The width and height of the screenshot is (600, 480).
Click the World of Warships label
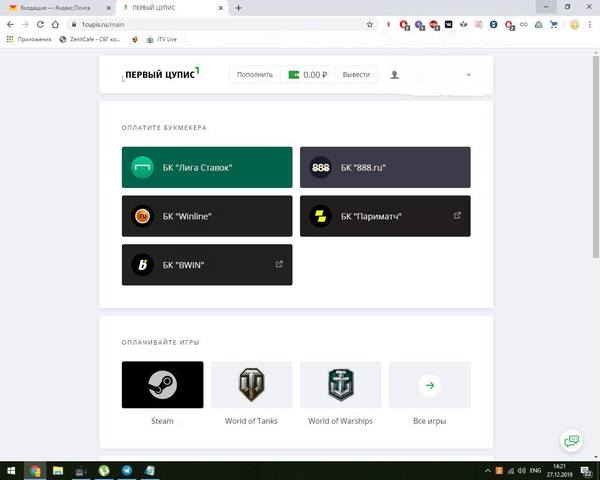tap(340, 421)
